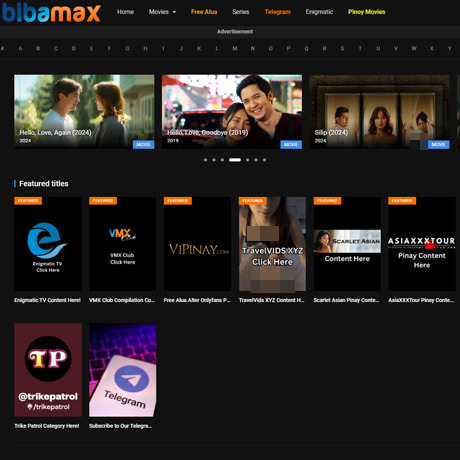
Task: Open the TravelVIDS XYZ featured poster
Action: pos(272,244)
